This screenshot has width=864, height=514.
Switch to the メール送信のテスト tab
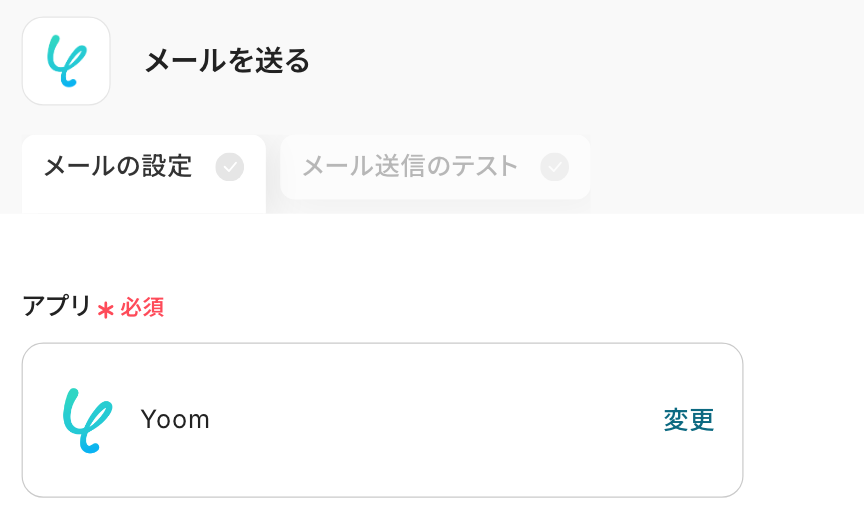pyautogui.click(x=410, y=167)
